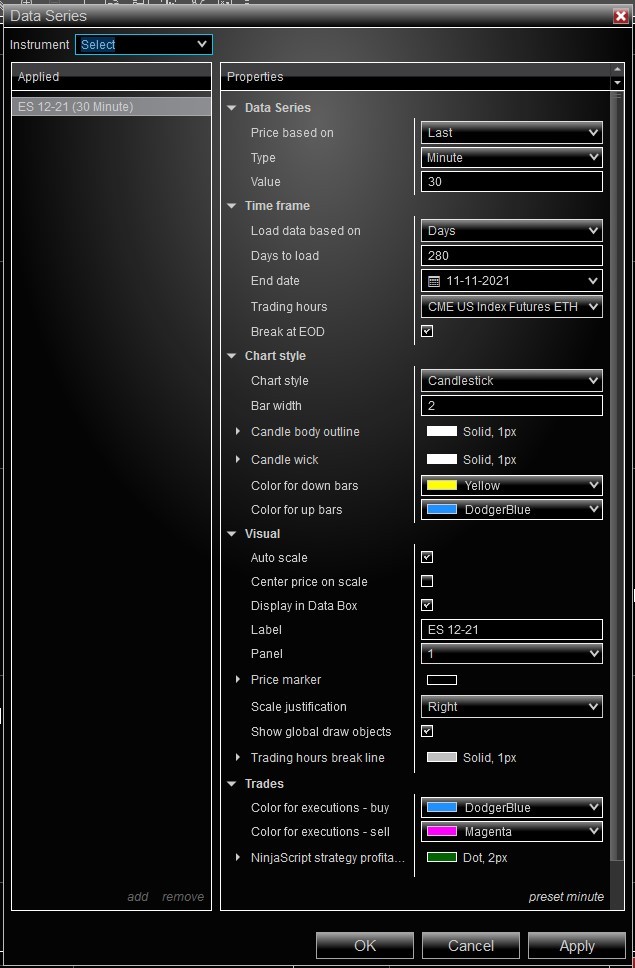
Task: Click the properties scrollbar up arrow
Action: (617, 69)
